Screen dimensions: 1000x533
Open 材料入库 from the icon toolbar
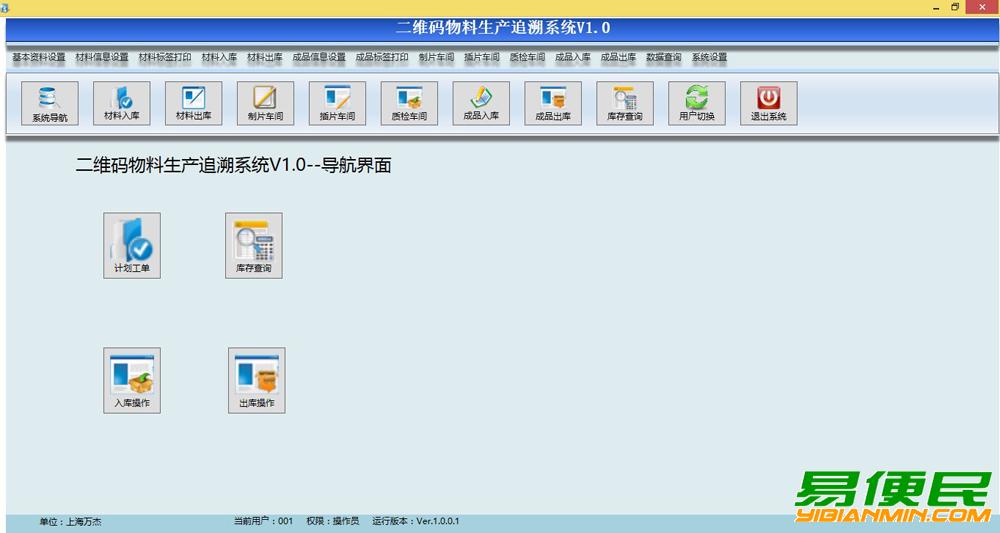(121, 103)
